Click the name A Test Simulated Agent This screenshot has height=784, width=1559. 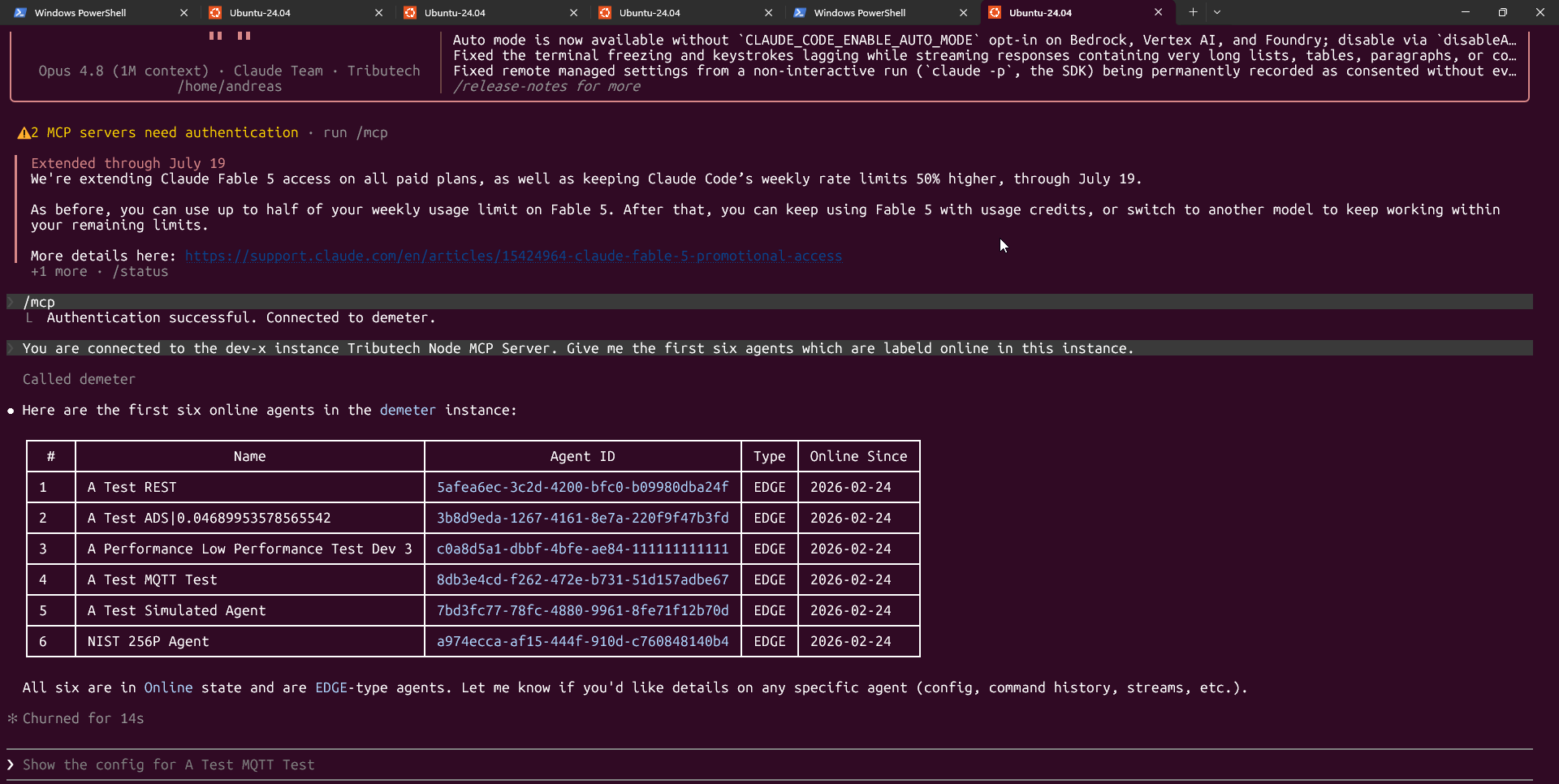(176, 610)
